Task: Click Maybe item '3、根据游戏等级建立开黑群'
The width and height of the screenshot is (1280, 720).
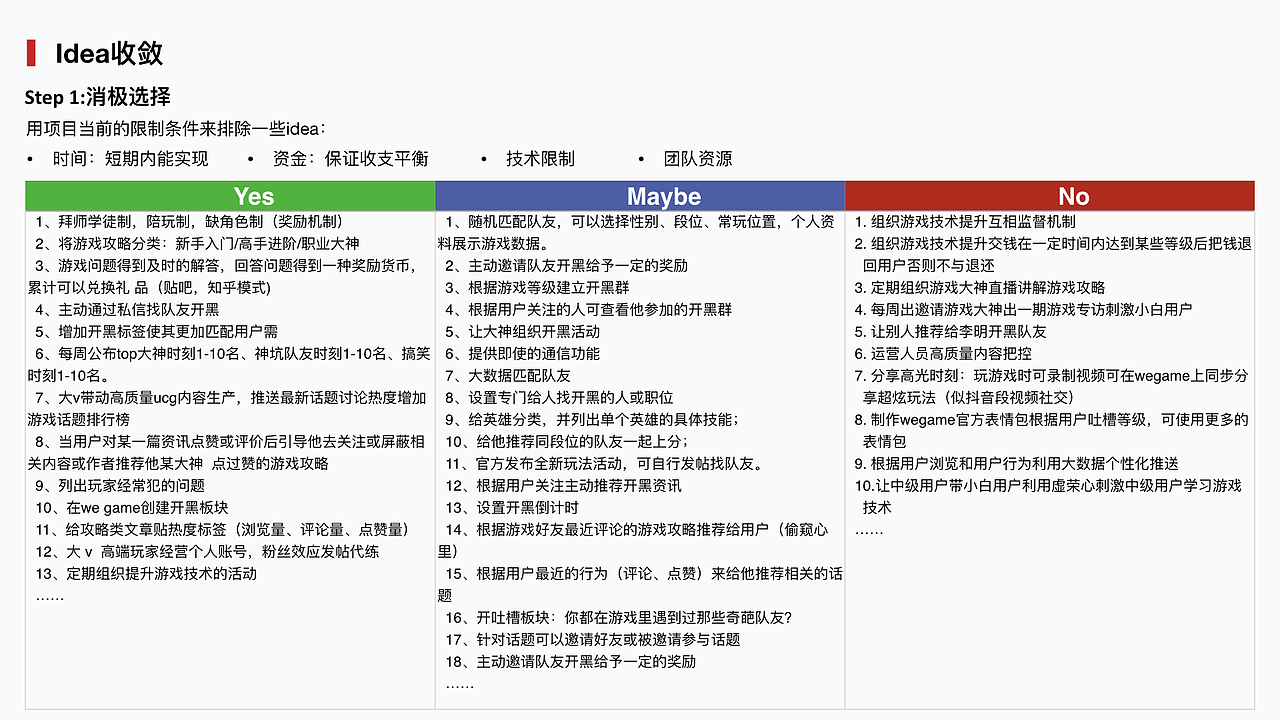Action: pyautogui.click(x=537, y=288)
